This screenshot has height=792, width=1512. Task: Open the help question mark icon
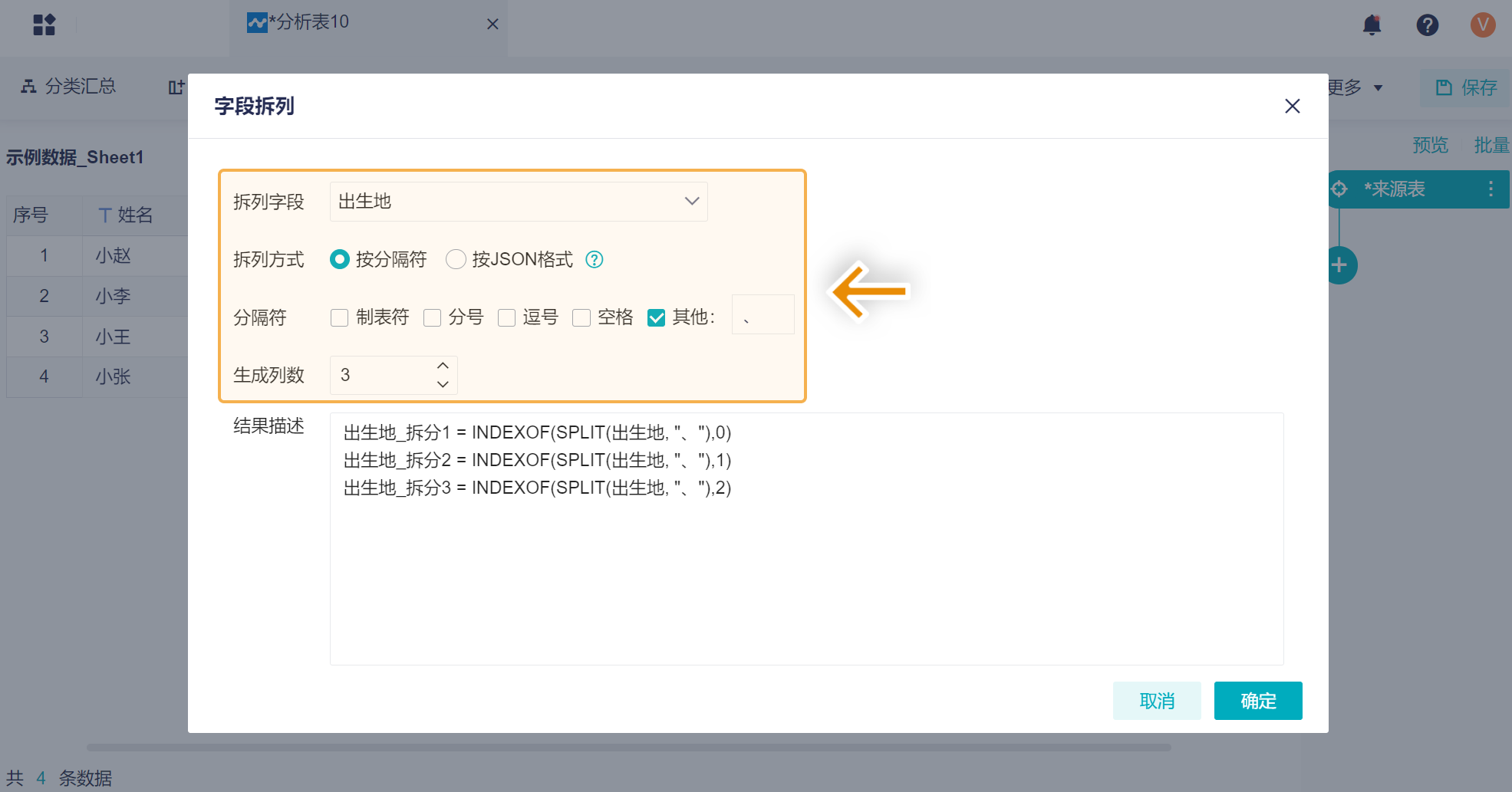(1427, 25)
